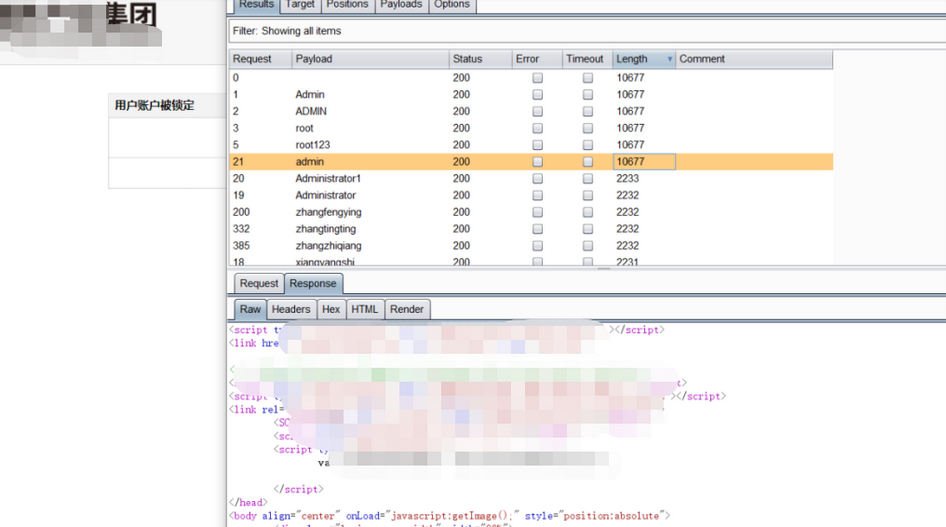Switch response view to Headers

click(x=291, y=310)
